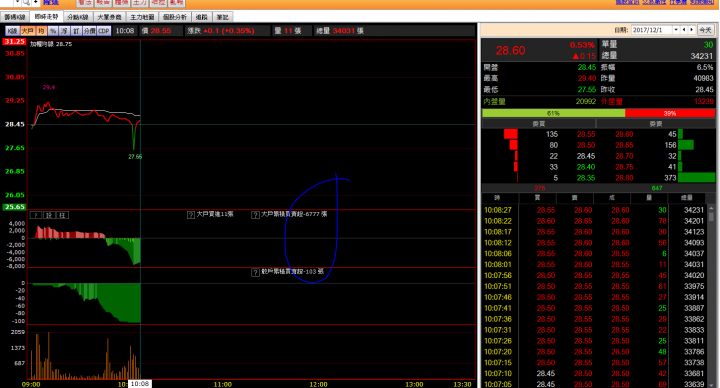Go to previous date with left arrow
The width and height of the screenshot is (720, 388).
(684, 30)
